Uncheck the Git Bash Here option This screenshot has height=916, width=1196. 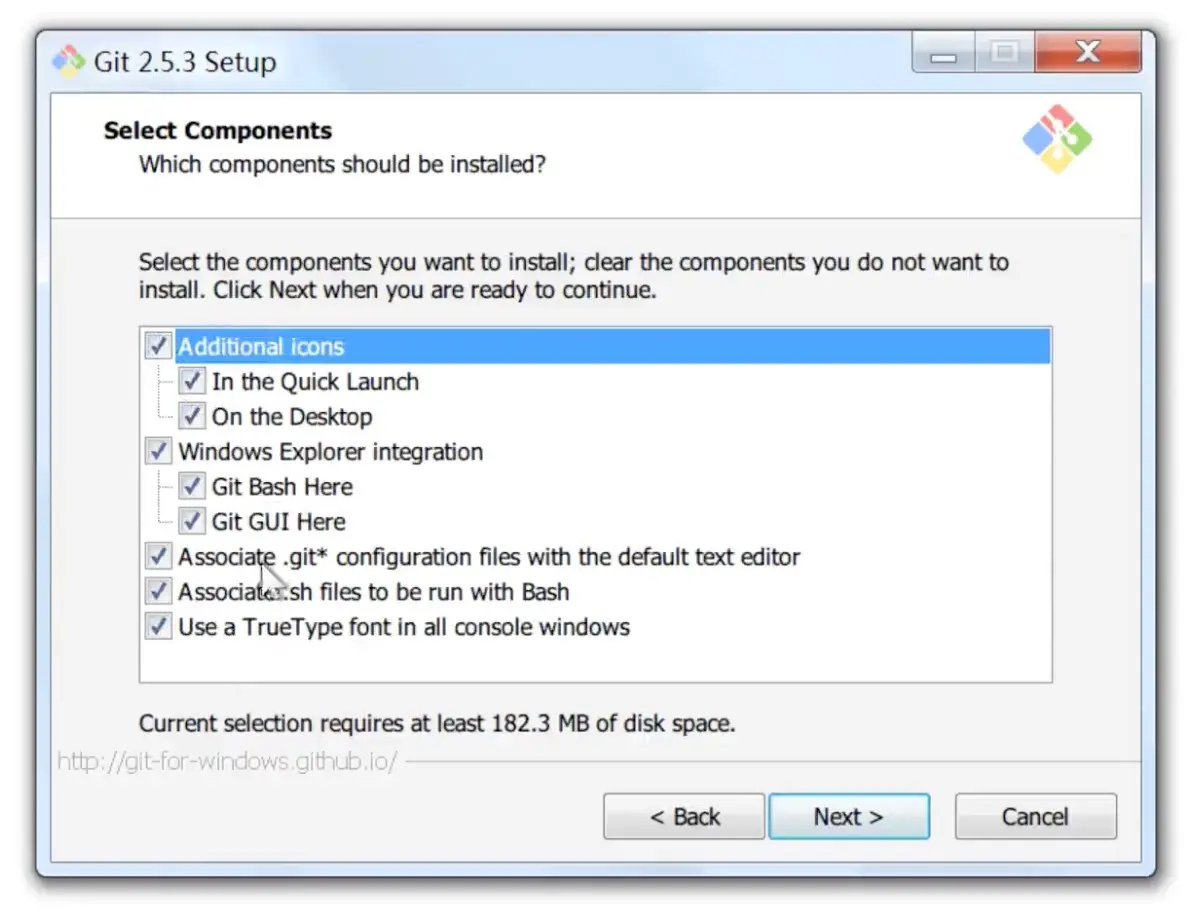click(x=192, y=487)
